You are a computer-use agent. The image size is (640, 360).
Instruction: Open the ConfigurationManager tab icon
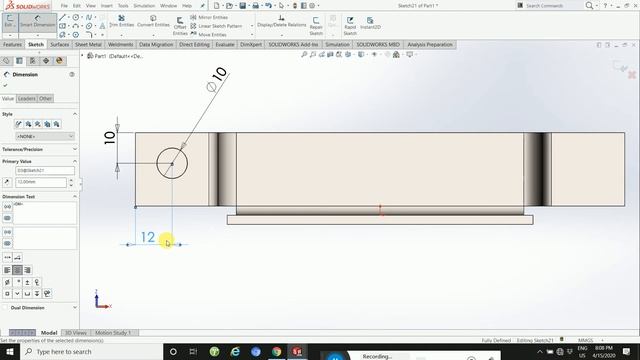32,61
